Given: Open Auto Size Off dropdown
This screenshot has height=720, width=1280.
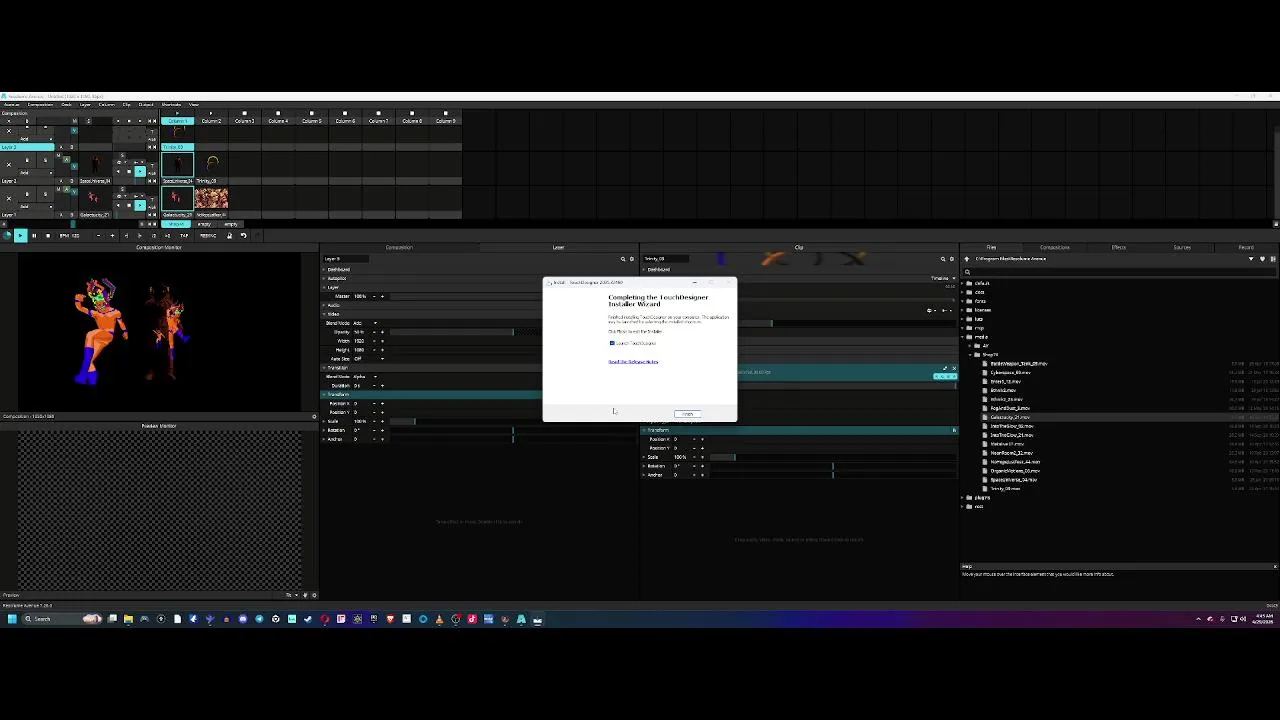Looking at the screenshot, I should pyautogui.click(x=369, y=359).
